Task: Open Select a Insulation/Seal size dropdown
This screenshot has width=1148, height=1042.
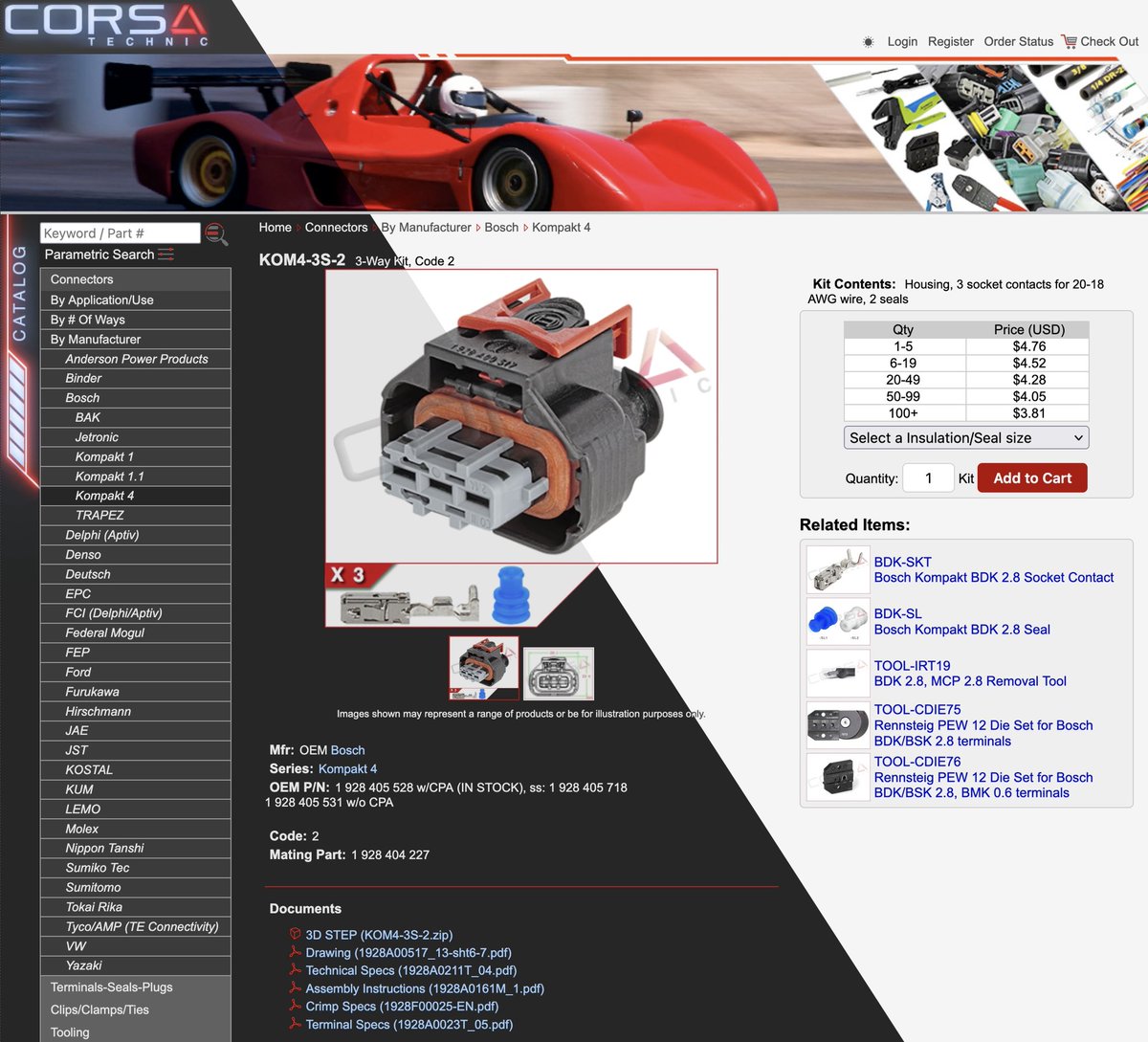Action: pyautogui.click(x=966, y=437)
